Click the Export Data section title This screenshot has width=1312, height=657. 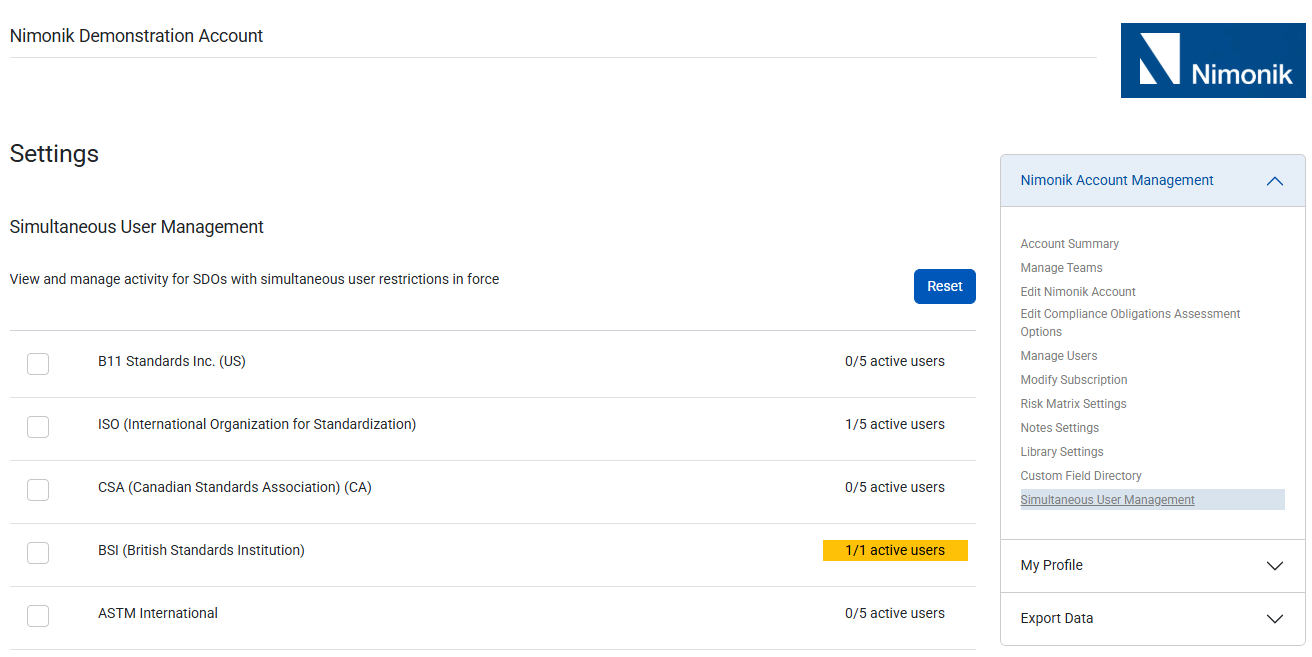point(1056,619)
